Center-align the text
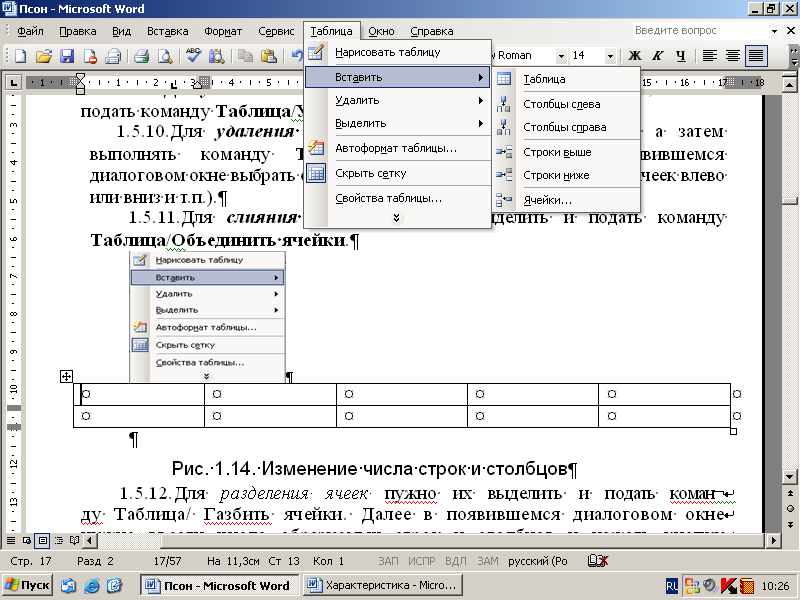Screen dimensions: 800x600 point(733,56)
